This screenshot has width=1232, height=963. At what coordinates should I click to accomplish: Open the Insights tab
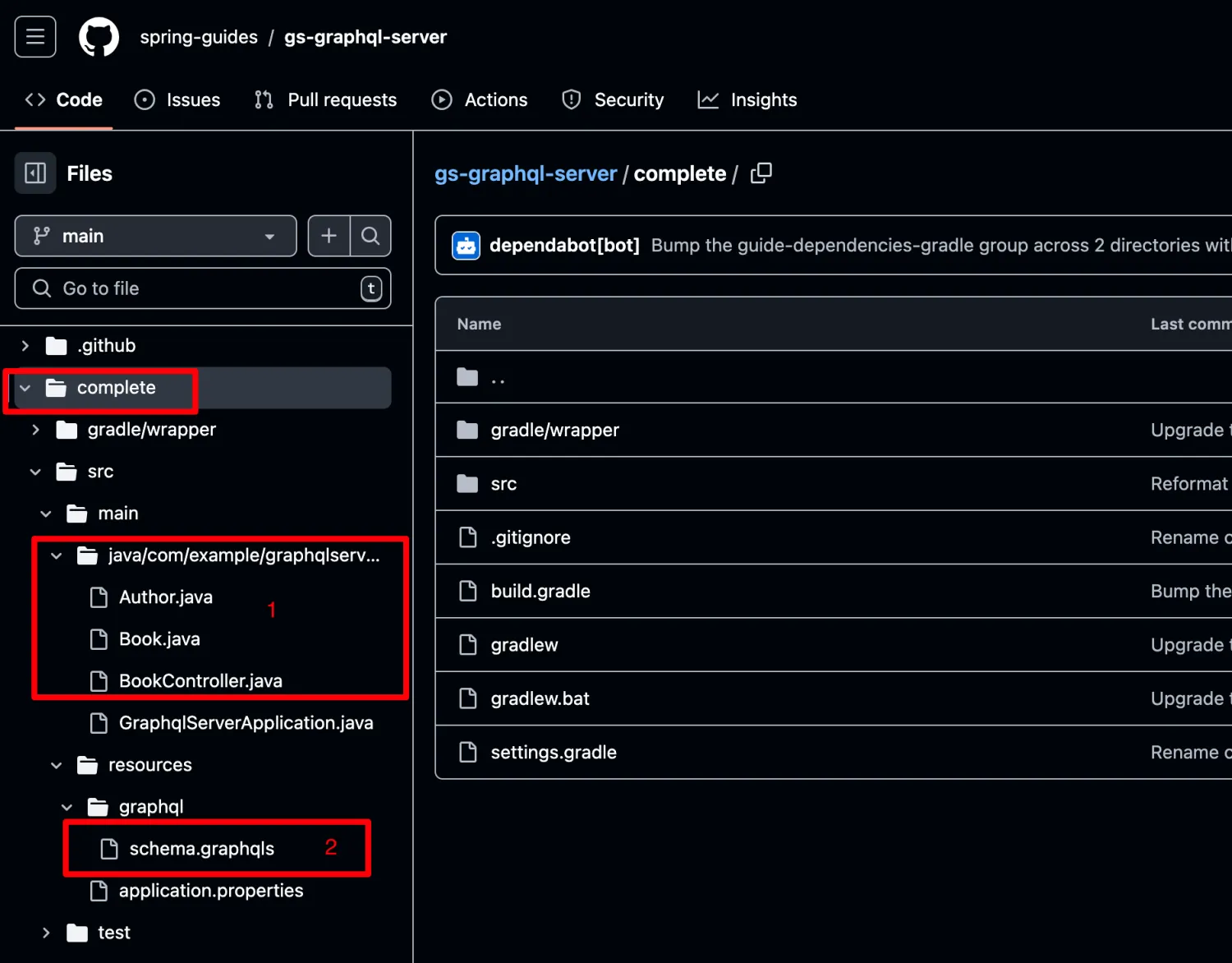747,100
